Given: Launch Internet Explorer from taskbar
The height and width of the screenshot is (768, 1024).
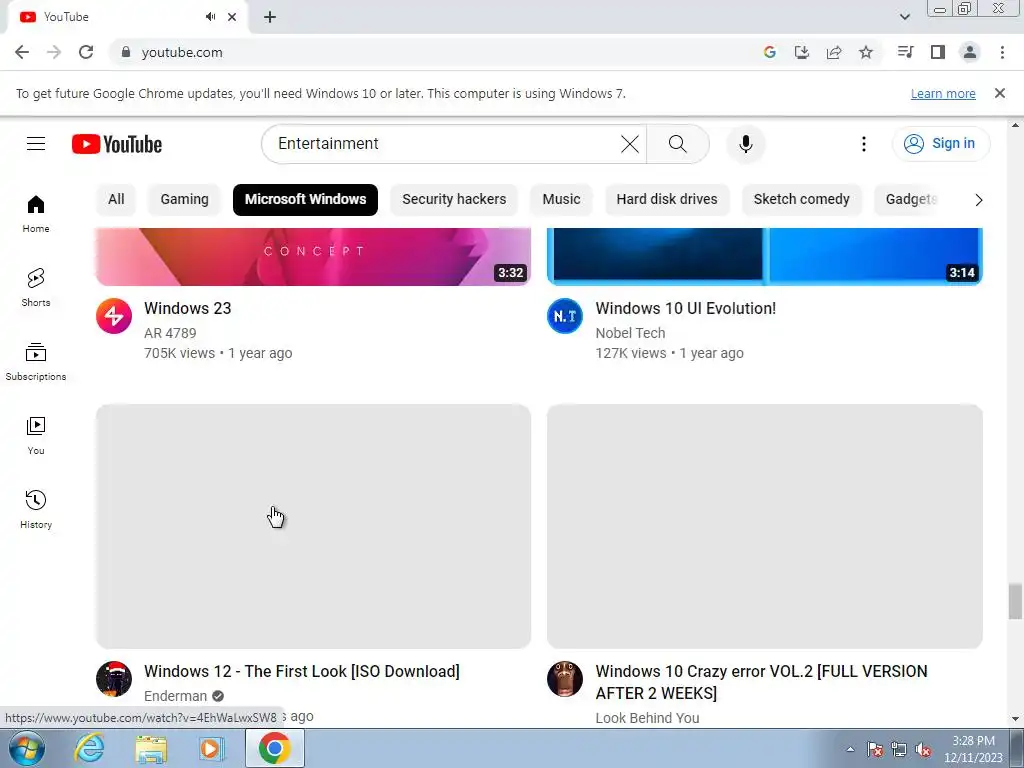Looking at the screenshot, I should pyautogui.click(x=89, y=748).
